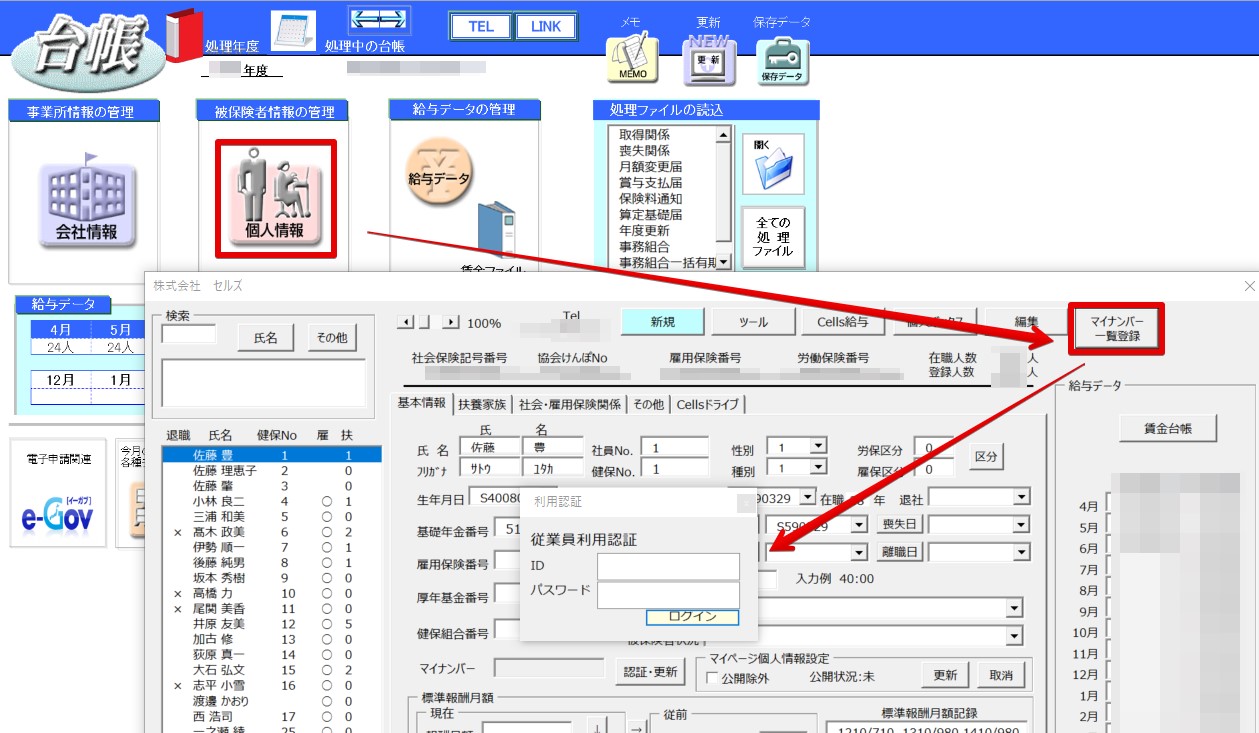This screenshot has width=1259, height=733.
Task: Open the 保存データ briefcase icon
Action: pos(783,60)
